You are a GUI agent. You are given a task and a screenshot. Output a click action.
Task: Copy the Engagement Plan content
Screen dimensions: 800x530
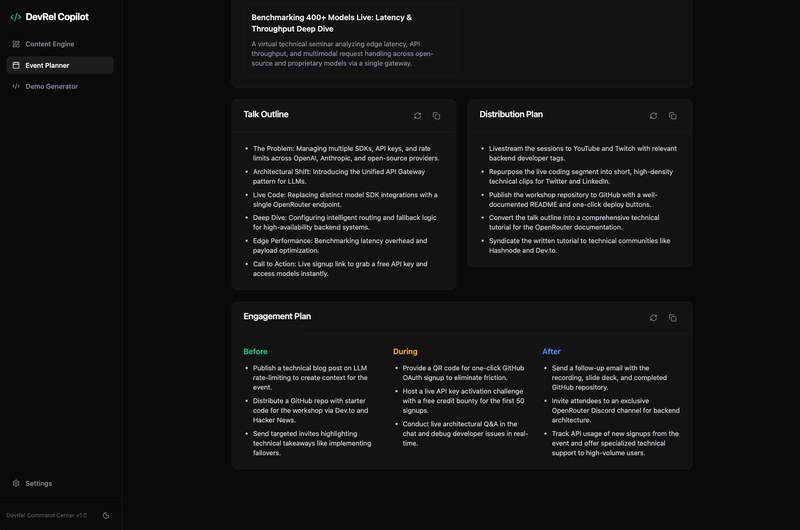673,318
